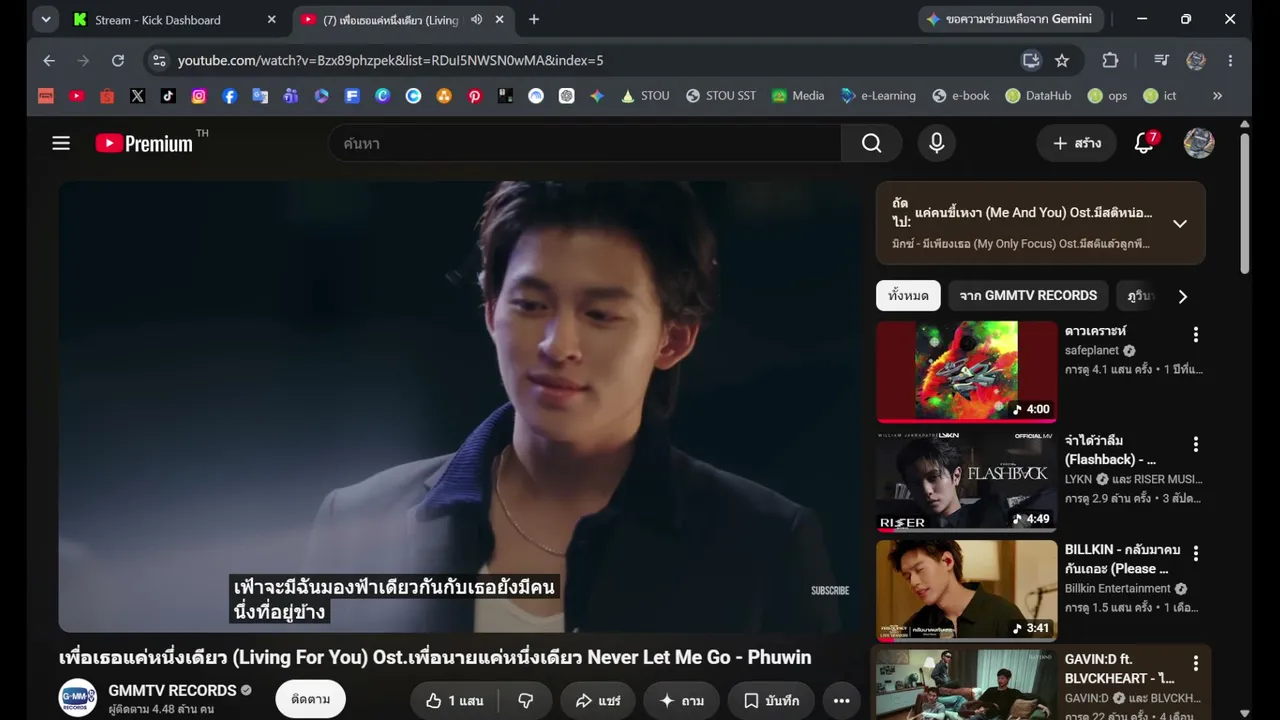This screenshot has height=720, width=1280.
Task: Open YouTube notifications bell
Action: [x=1145, y=143]
